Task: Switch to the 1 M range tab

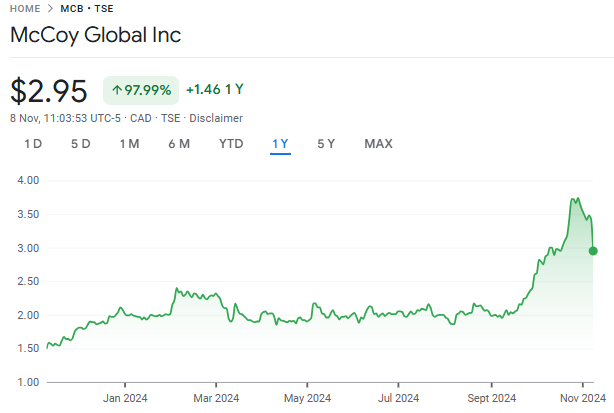Action: tap(130, 144)
